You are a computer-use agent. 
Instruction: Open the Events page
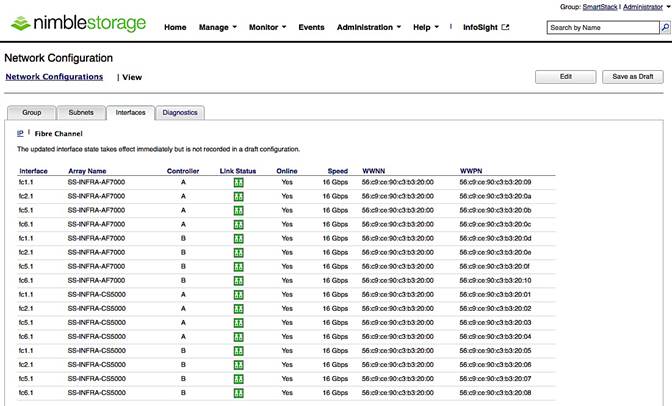coord(311,27)
